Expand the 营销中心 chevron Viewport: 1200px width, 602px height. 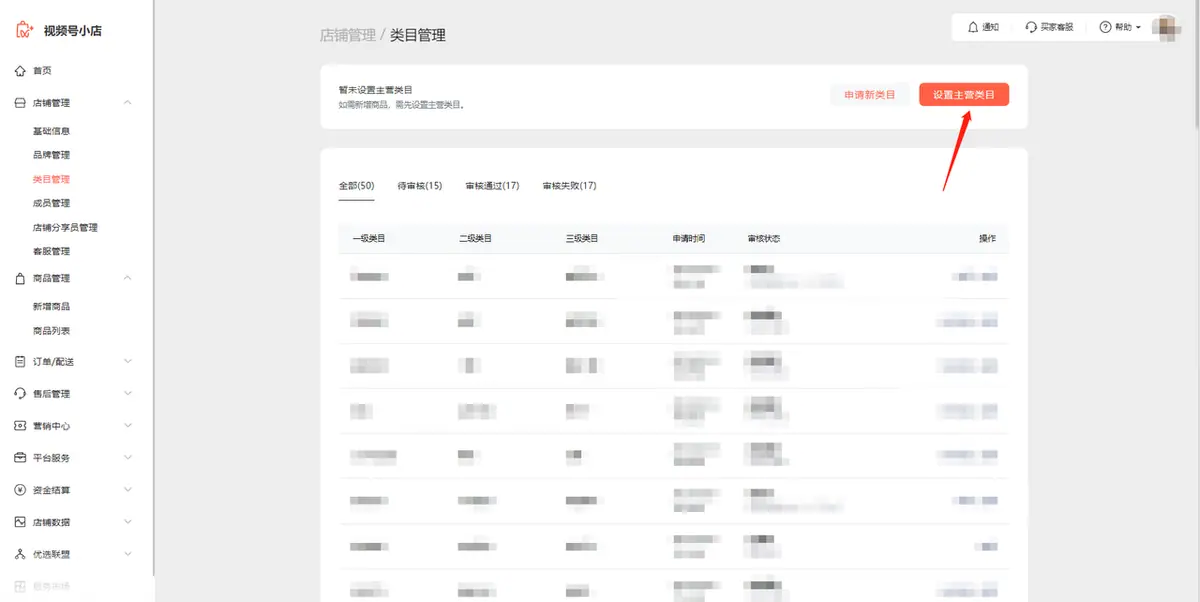[x=128, y=426]
